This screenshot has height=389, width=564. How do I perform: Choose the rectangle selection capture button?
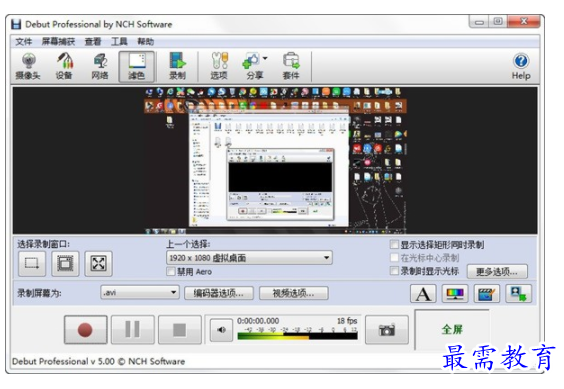pyautogui.click(x=32, y=263)
